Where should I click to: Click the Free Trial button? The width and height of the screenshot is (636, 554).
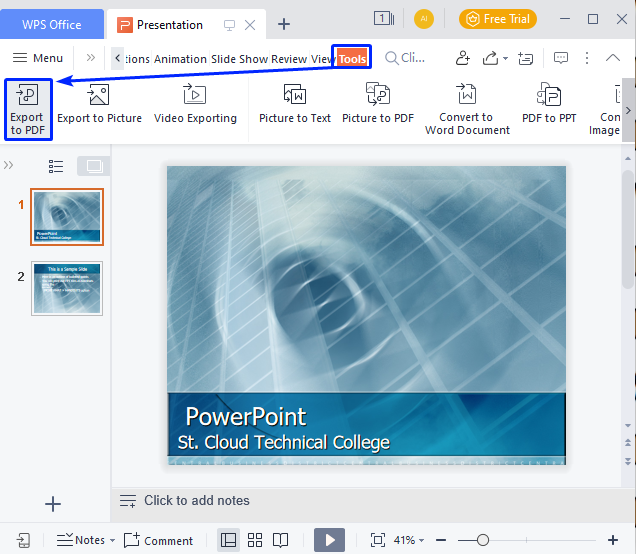click(498, 19)
